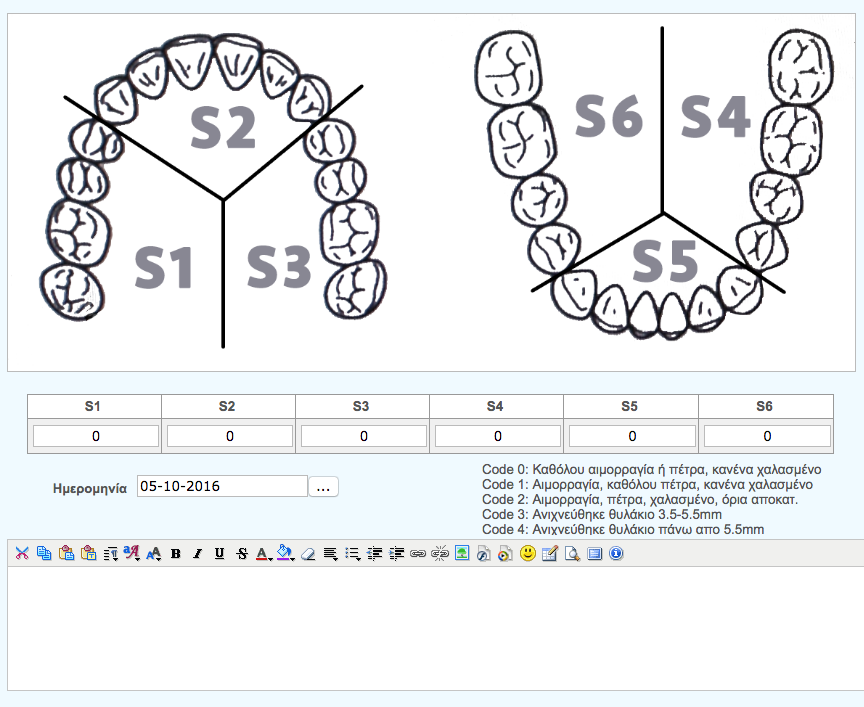Viewport: 864px width, 707px height.
Task: Click the Copy icon in editor toolbar
Action: [44, 553]
